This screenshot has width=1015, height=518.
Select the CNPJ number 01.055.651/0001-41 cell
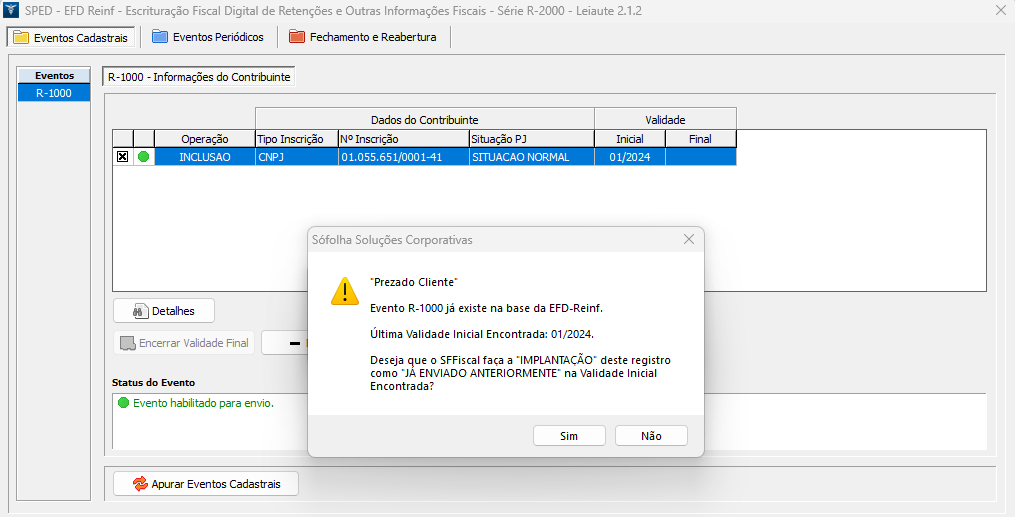(404, 157)
